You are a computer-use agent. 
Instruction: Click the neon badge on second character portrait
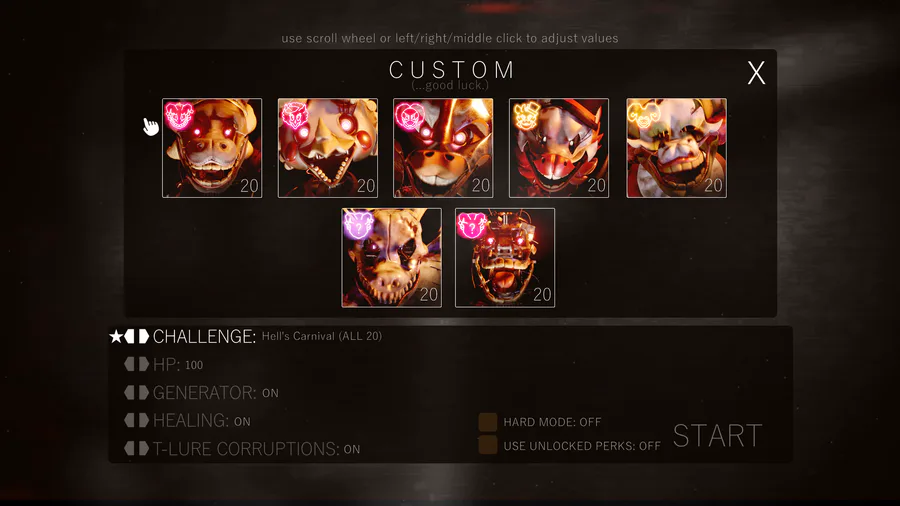(295, 116)
